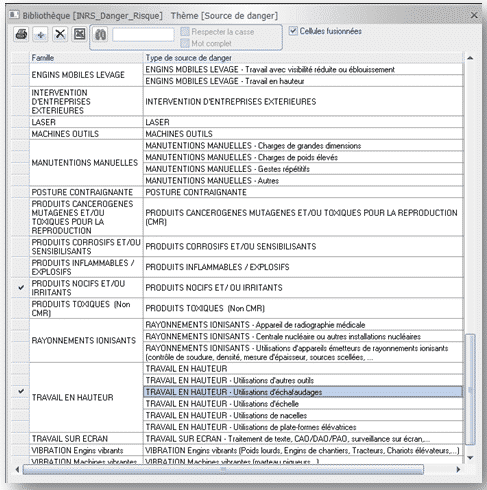Click the horizontal scrollbar thumb
487x490 pixels.
223,469
